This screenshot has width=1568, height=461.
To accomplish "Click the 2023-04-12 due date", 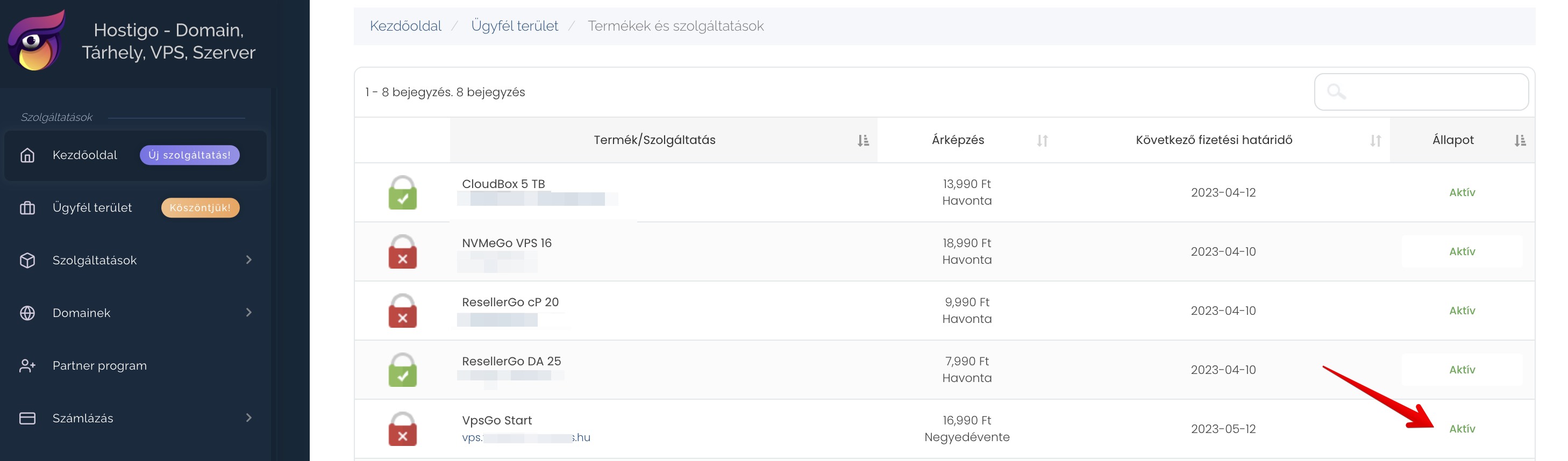I will click(1223, 192).
